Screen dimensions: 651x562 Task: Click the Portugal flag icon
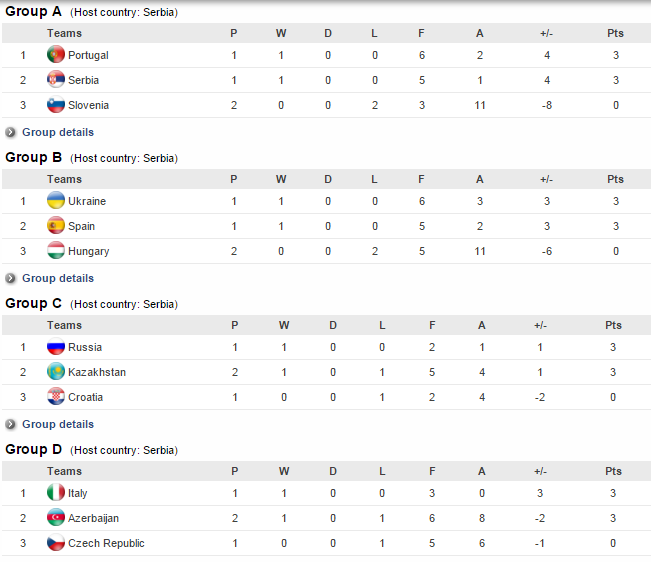point(56,55)
